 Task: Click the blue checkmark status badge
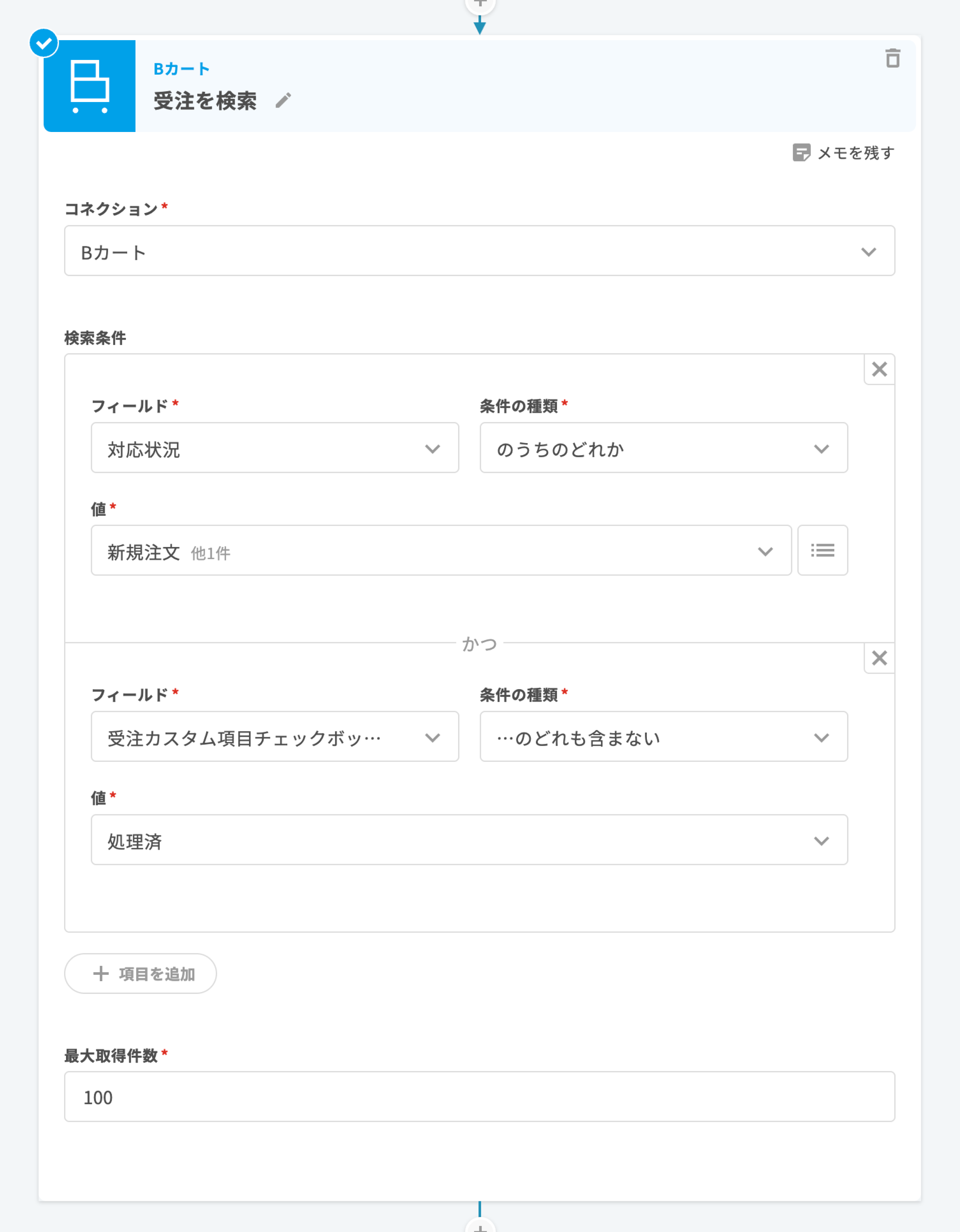click(x=43, y=43)
